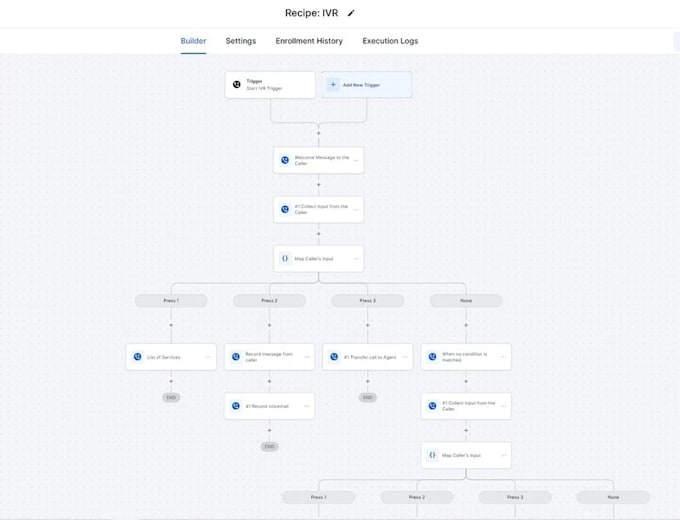Click the phone icon on Welcome Message node
Screen dimensions: 680x520
click(x=285, y=160)
